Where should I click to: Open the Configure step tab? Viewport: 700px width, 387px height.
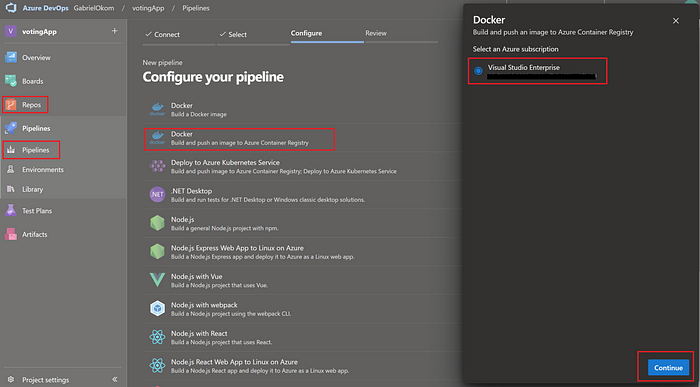tap(306, 33)
